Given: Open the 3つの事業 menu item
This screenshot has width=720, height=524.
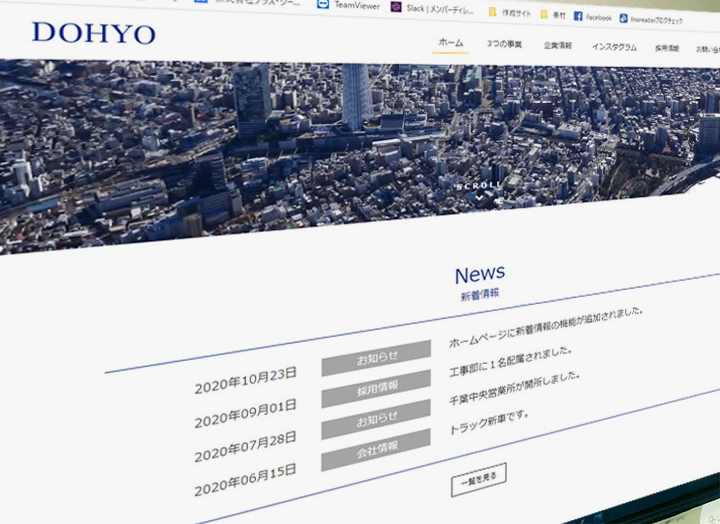Looking at the screenshot, I should pyautogui.click(x=504, y=45).
